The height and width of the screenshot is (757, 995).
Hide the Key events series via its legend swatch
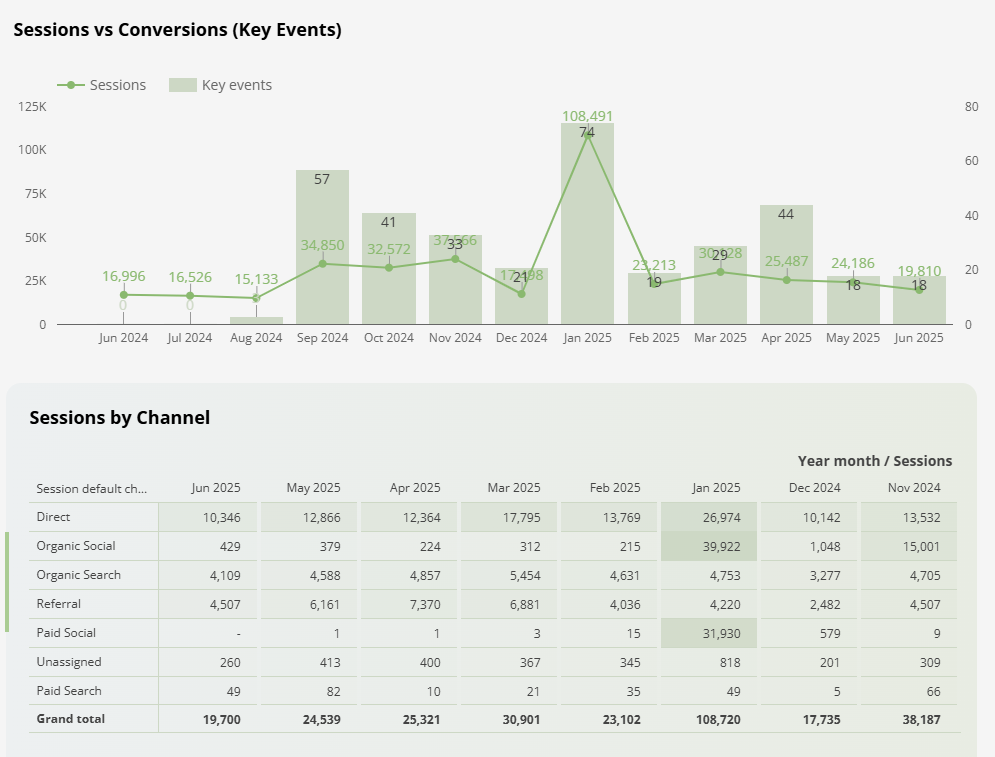pos(185,85)
